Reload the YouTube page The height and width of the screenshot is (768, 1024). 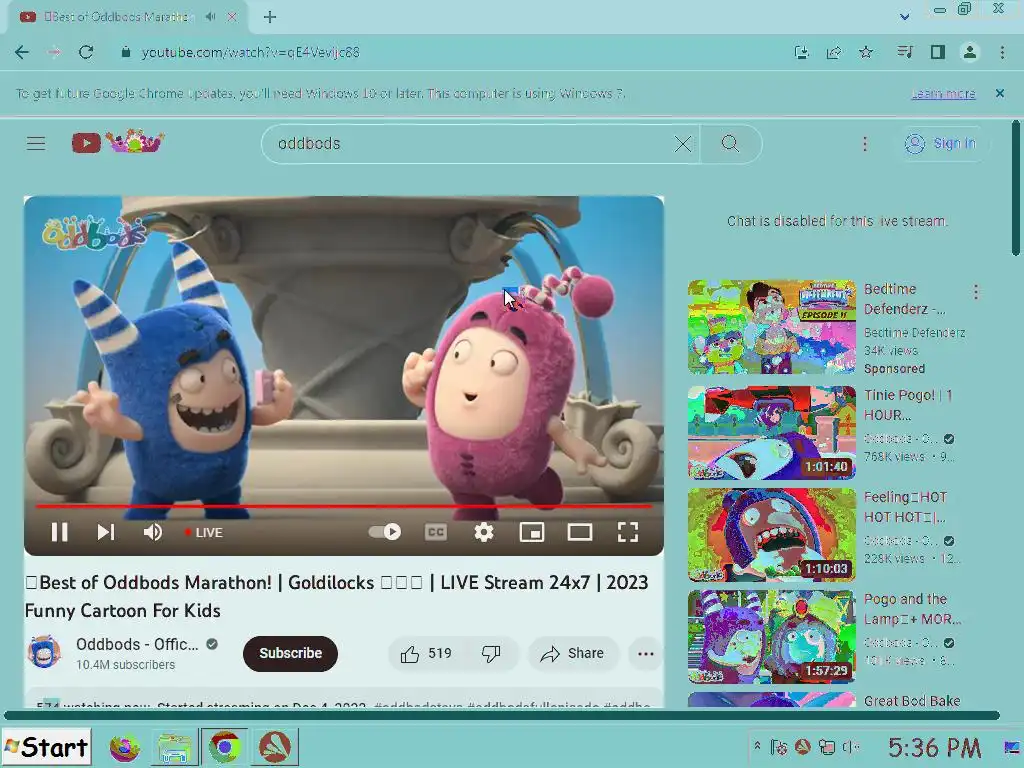coord(86,52)
